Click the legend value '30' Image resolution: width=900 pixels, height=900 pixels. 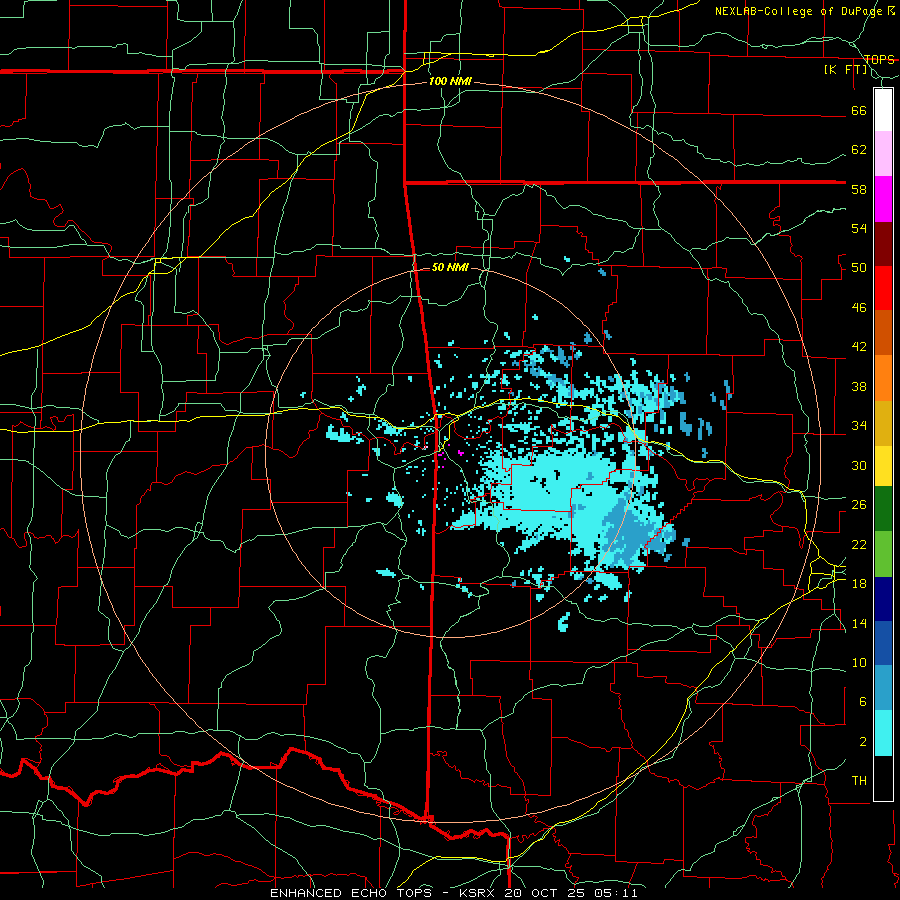[859, 465]
